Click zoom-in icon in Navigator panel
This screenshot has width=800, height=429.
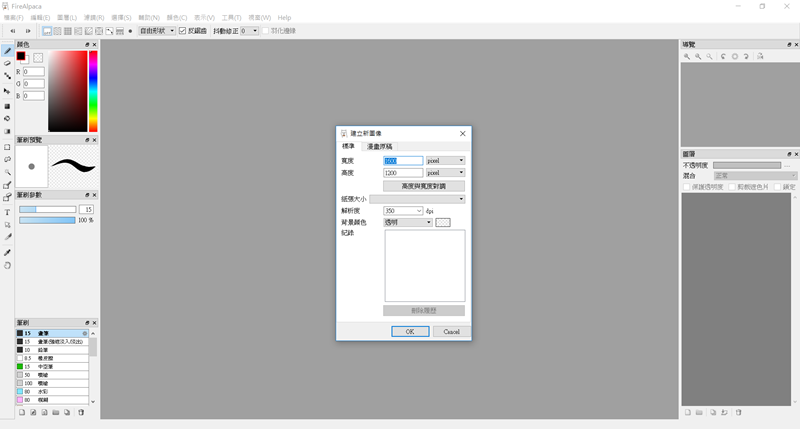click(x=687, y=57)
